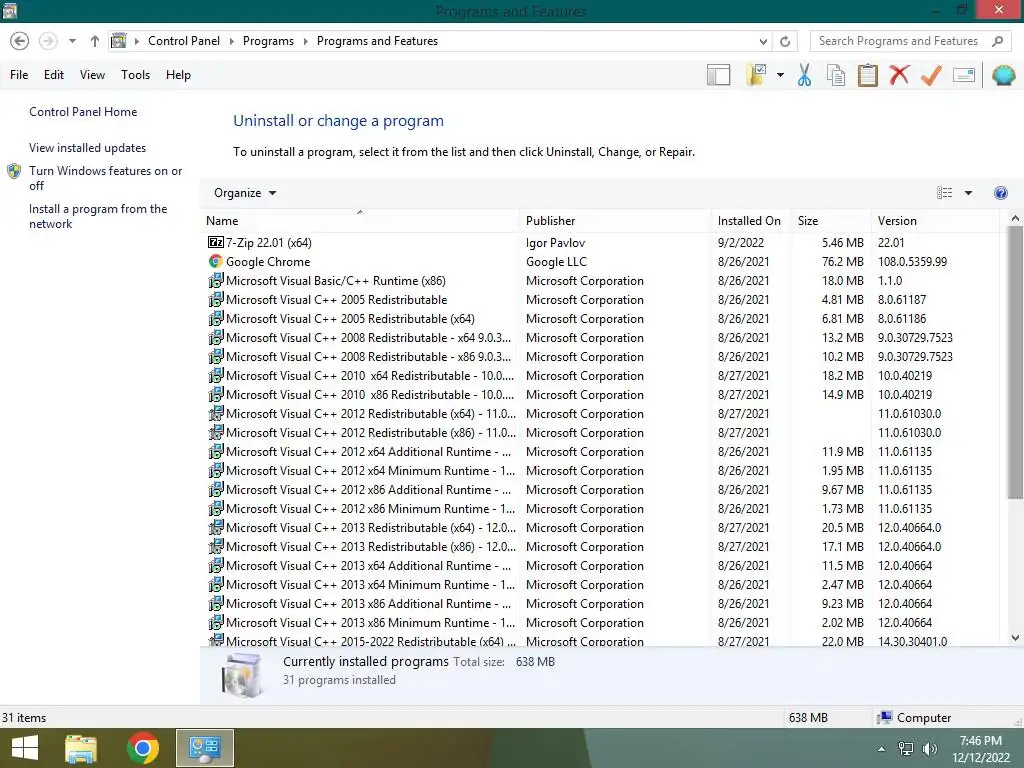Open File Explorer from the taskbar
The width and height of the screenshot is (1024, 768).
coord(81,748)
